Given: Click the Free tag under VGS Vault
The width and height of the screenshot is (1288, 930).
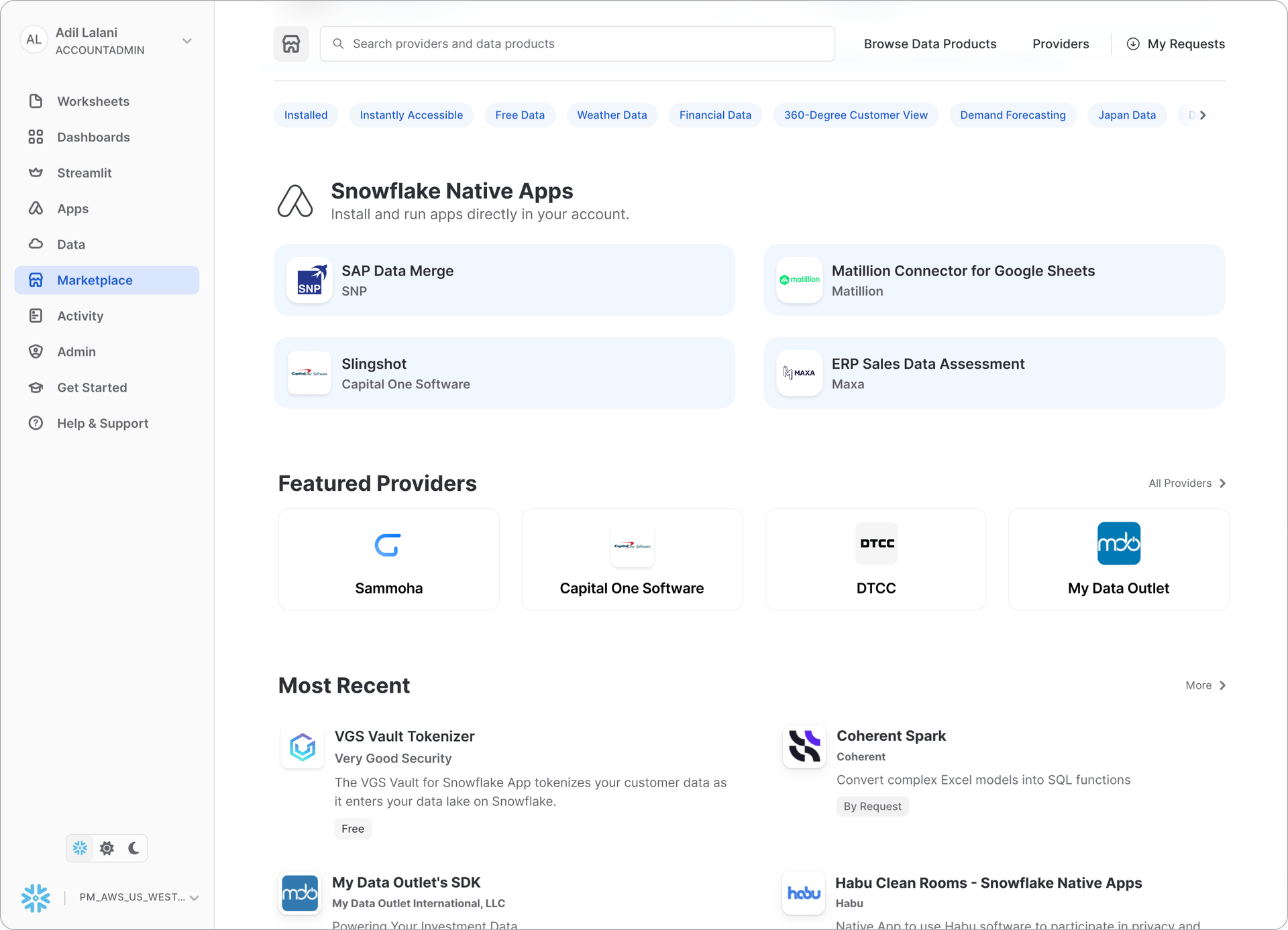Looking at the screenshot, I should coord(353,829).
